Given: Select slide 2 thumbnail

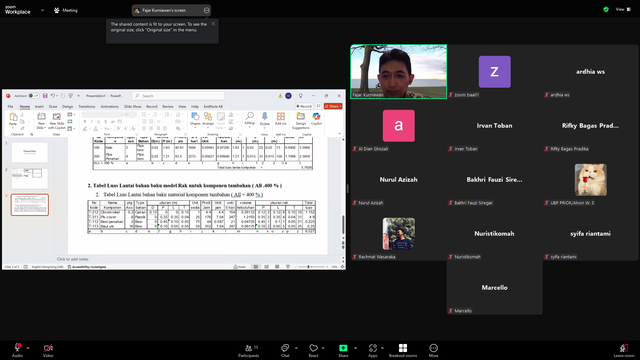Looking at the screenshot, I should pyautogui.click(x=30, y=178).
